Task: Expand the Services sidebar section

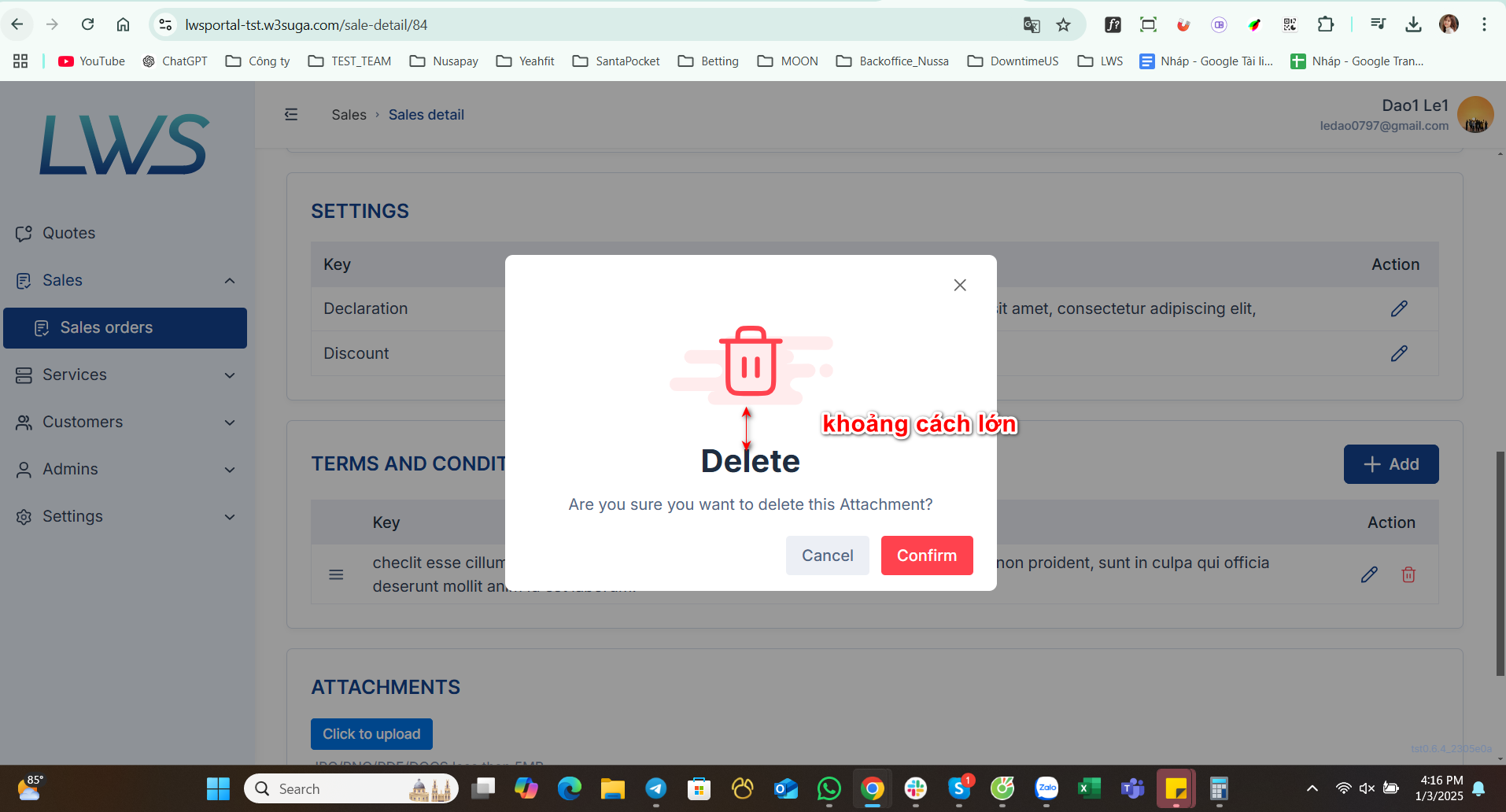Action: [x=126, y=375]
